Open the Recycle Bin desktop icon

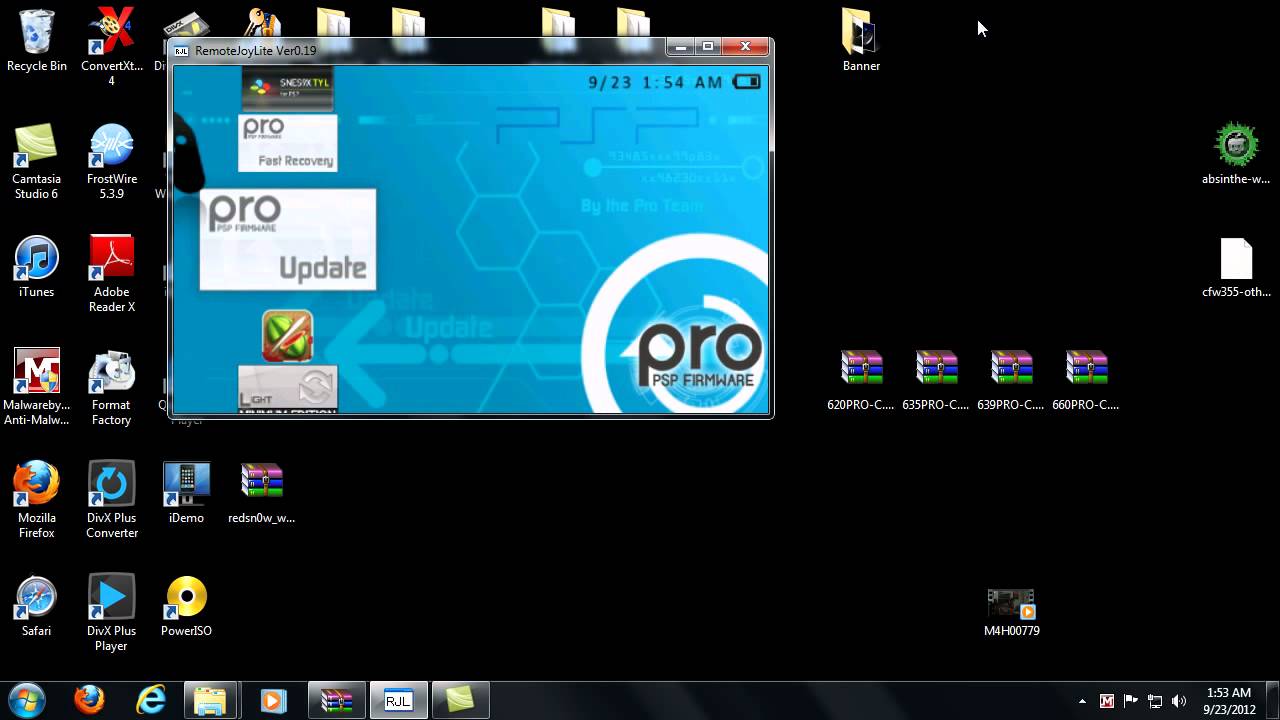[x=36, y=42]
